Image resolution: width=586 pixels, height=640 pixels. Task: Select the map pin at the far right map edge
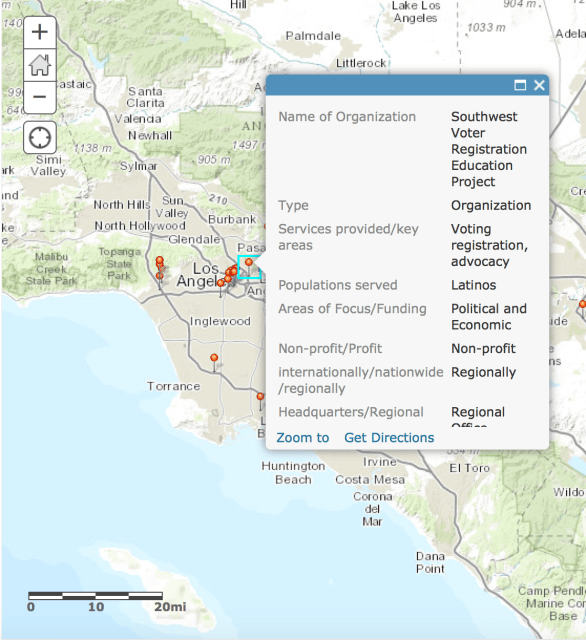click(582, 306)
